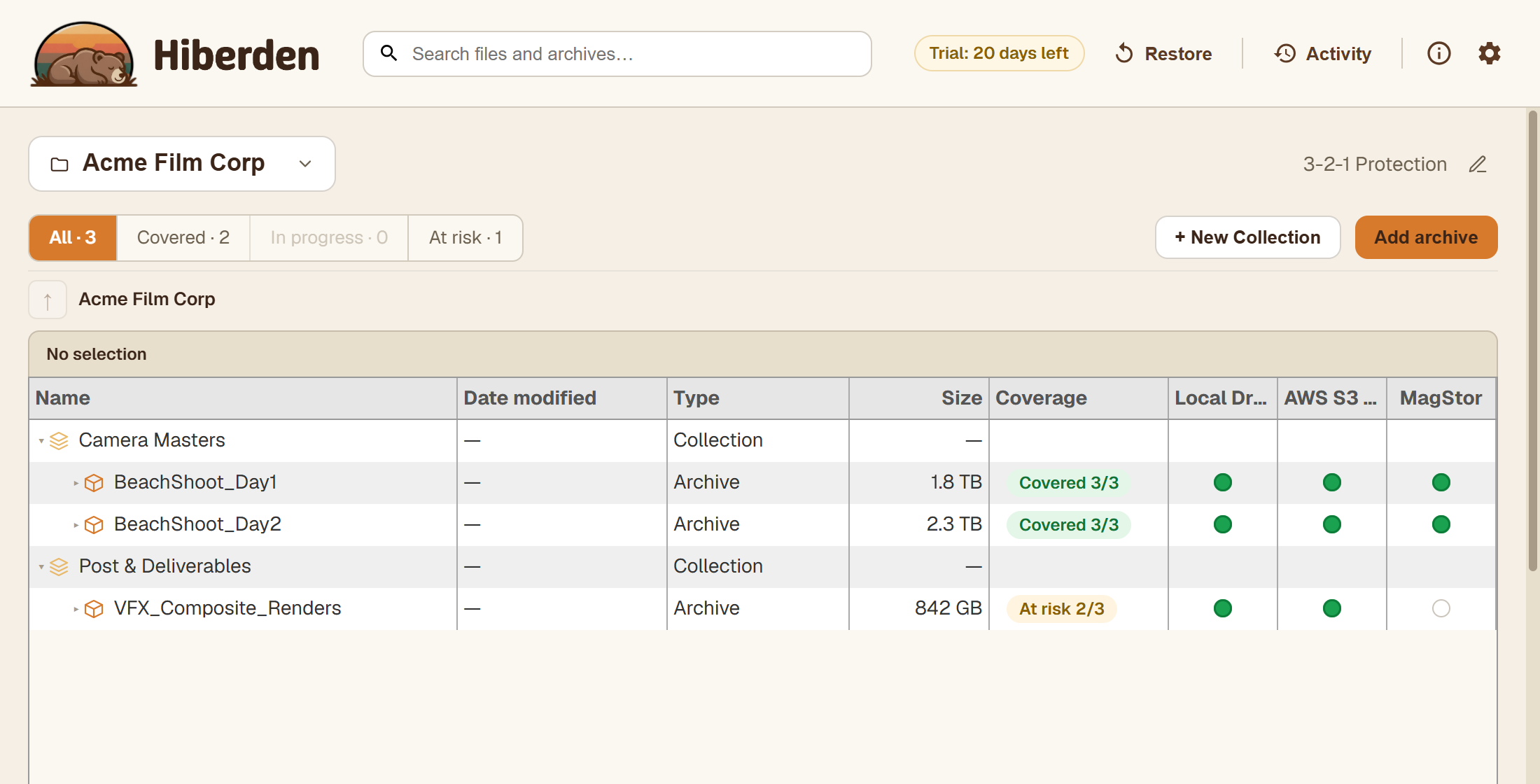The height and width of the screenshot is (784, 1540).
Task: Open the info icon in header
Action: (x=1438, y=53)
